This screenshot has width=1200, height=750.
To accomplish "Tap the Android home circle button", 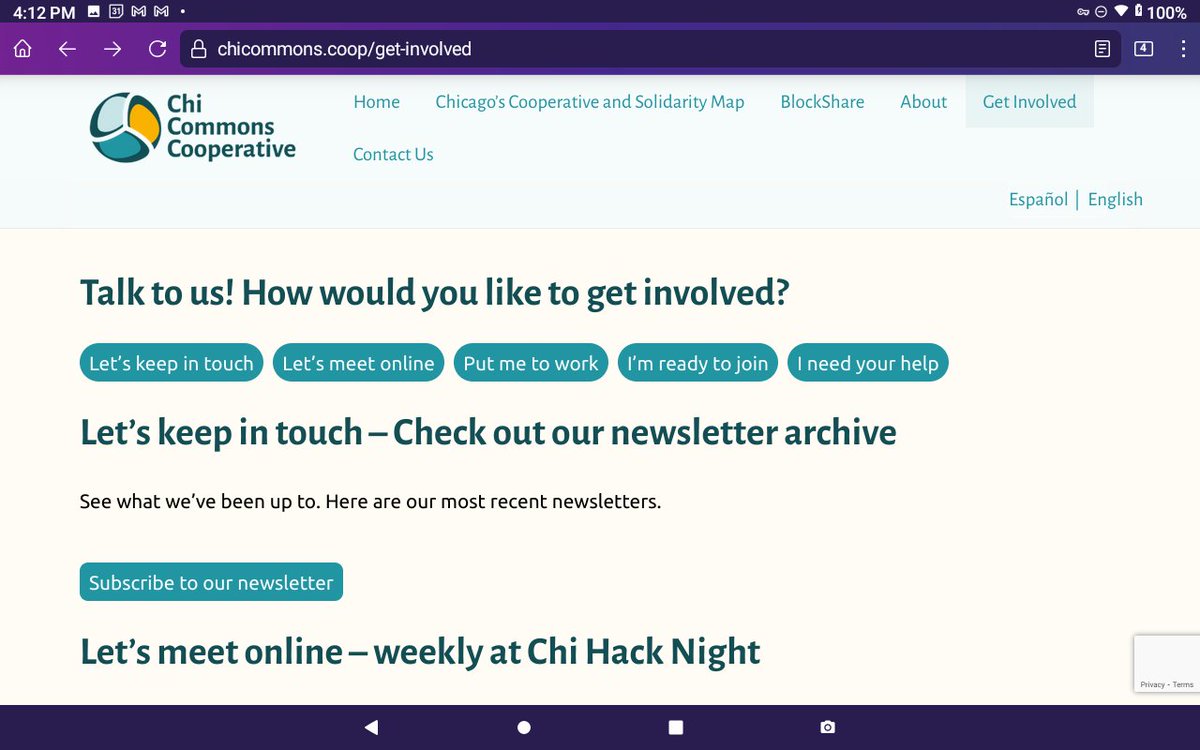I will 524,727.
